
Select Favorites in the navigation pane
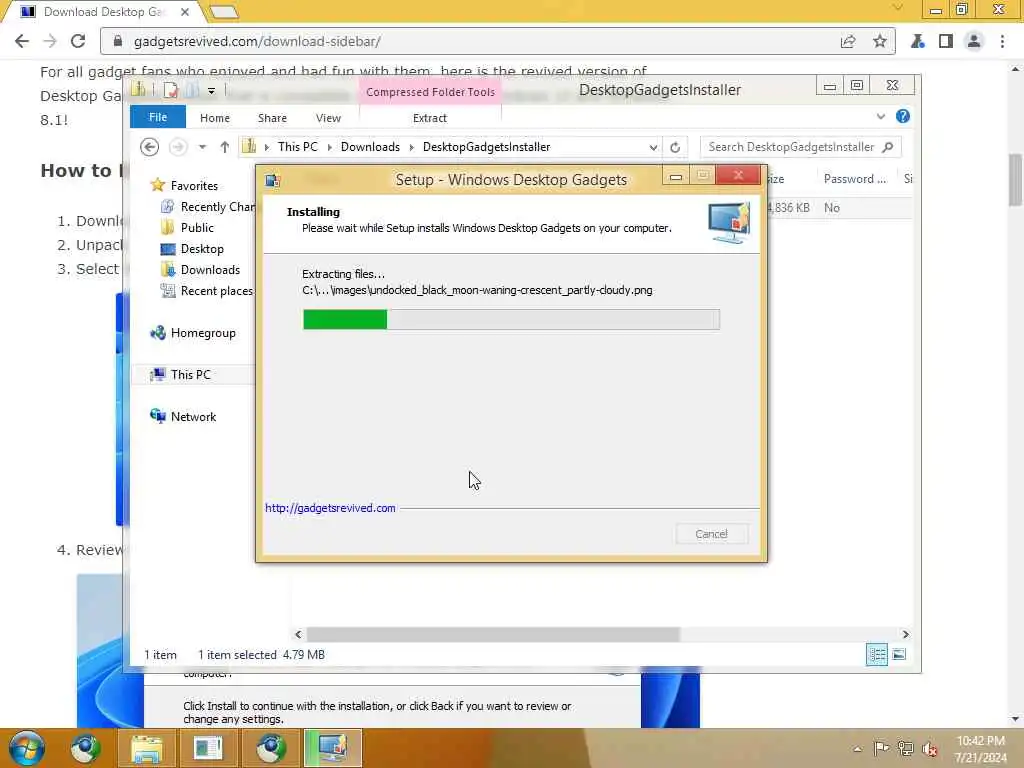pyautogui.click(x=194, y=185)
